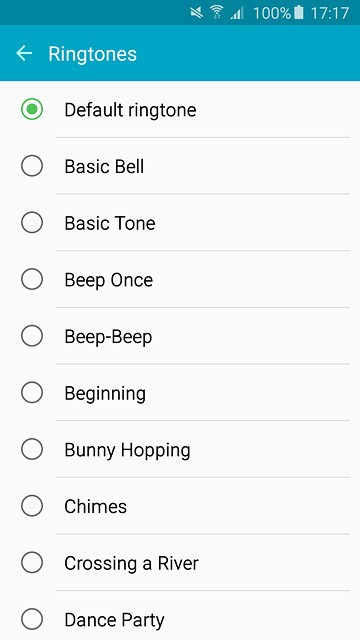The image size is (360, 640).
Task: Select the Beep-Beep radio button
Action: 32,336
